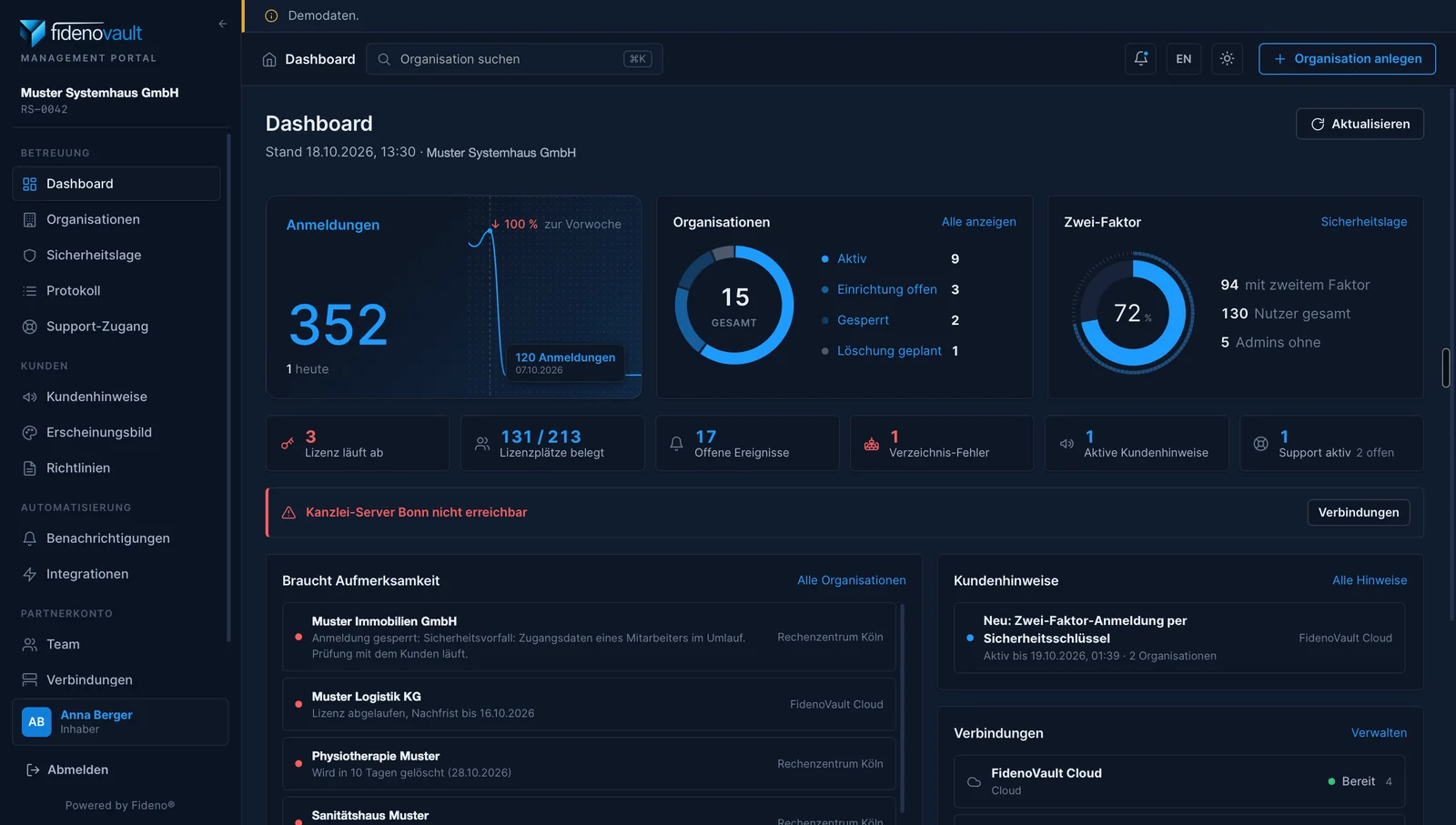The height and width of the screenshot is (825, 1456).
Task: Click the cloud icon in FidenoVault Cloud row
Action: pos(974,781)
